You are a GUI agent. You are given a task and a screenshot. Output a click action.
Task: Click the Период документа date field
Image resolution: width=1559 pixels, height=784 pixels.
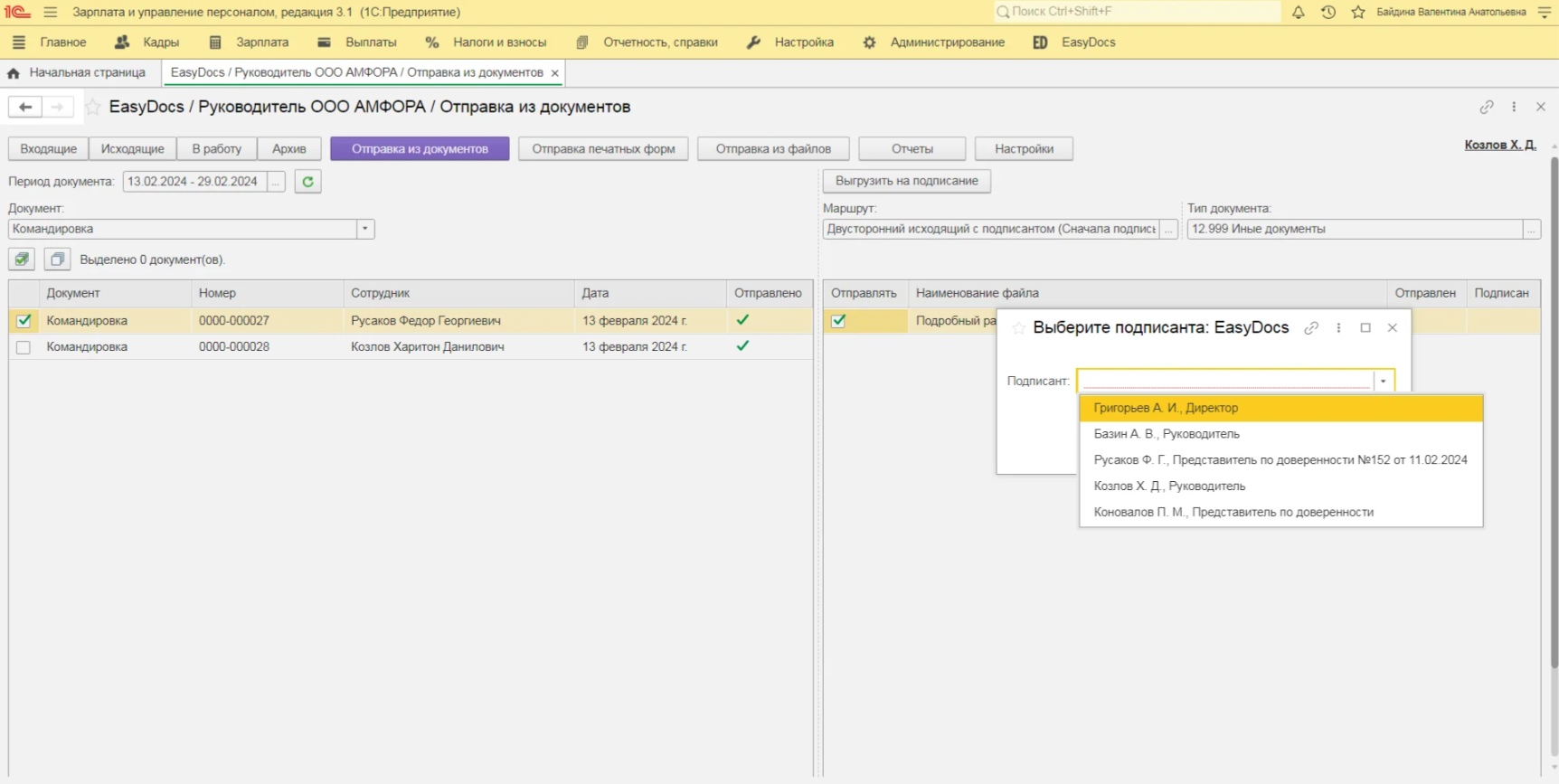click(x=195, y=182)
